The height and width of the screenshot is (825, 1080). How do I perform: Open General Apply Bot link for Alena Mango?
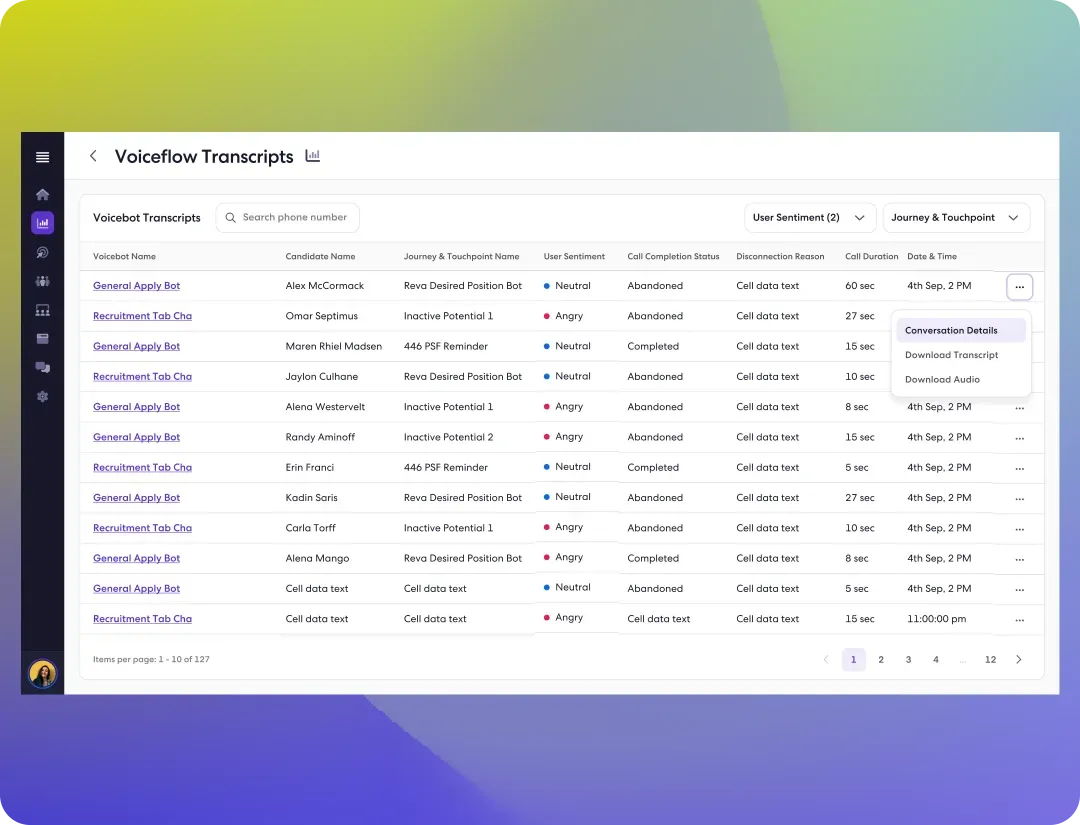tap(136, 558)
